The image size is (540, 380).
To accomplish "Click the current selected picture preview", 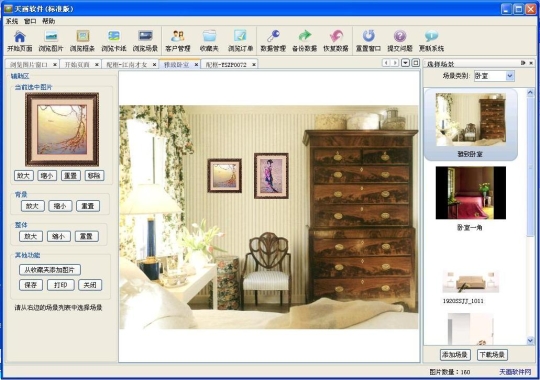I will (x=62, y=130).
